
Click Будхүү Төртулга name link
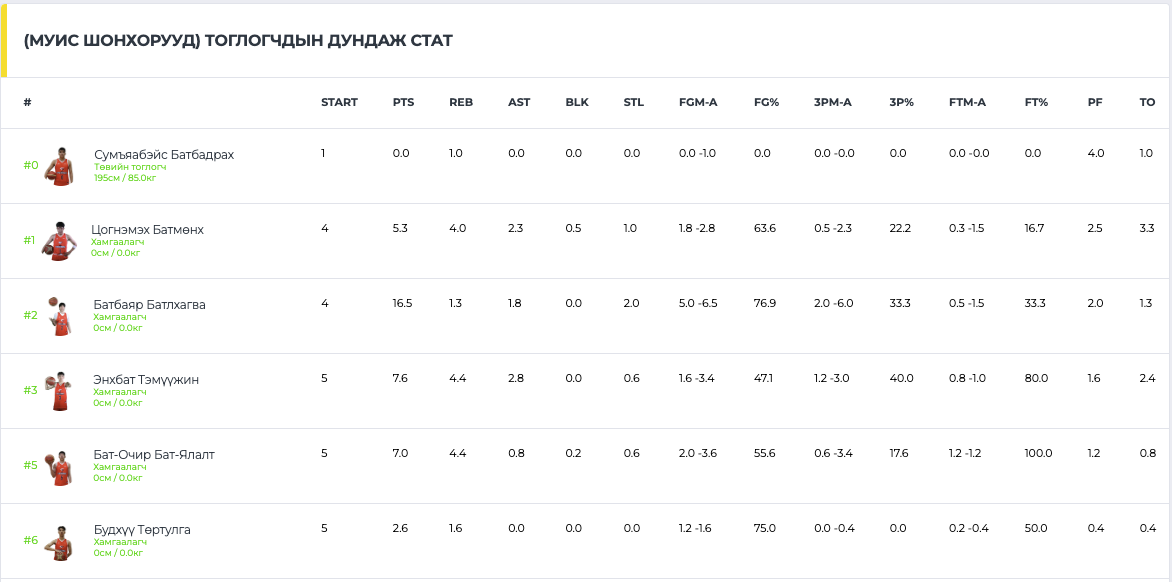click(x=142, y=530)
